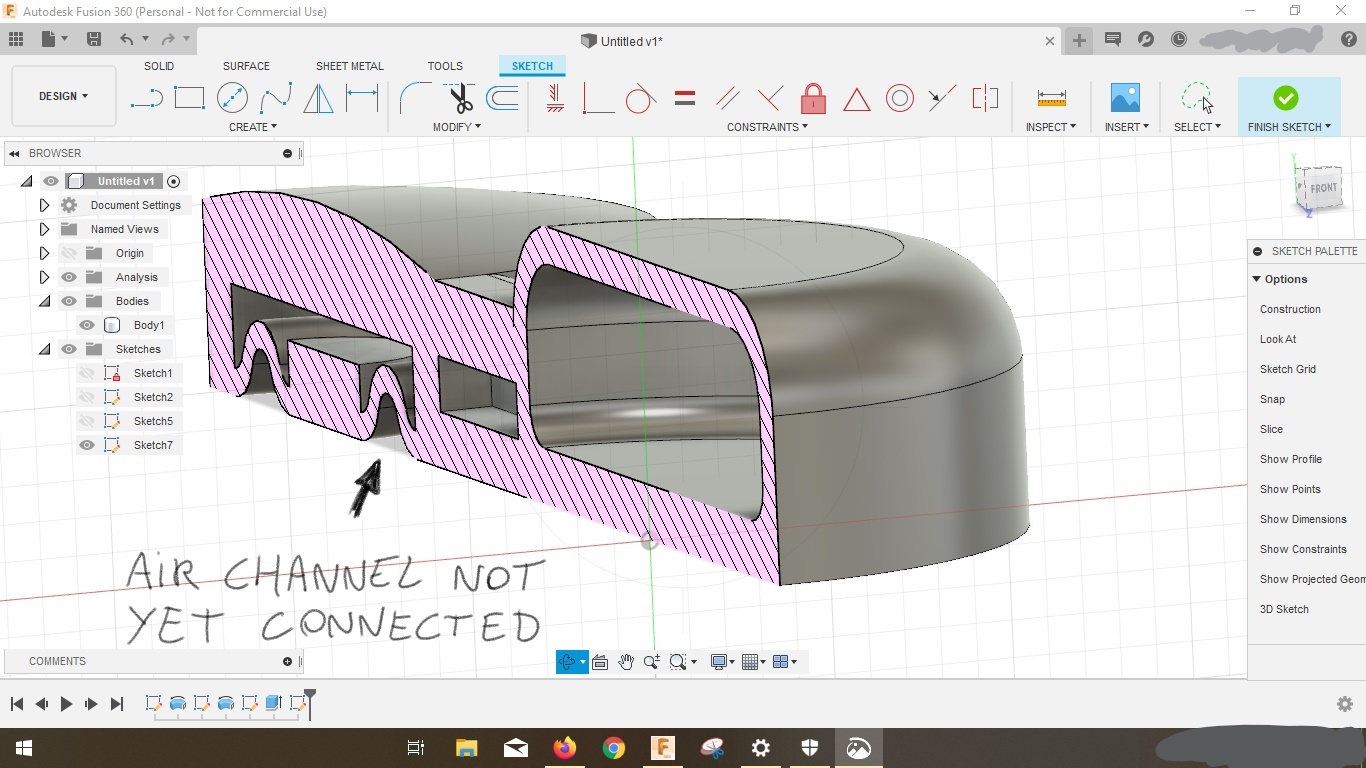1366x768 pixels.
Task: Toggle visibility of Sketch7
Action: click(87, 445)
